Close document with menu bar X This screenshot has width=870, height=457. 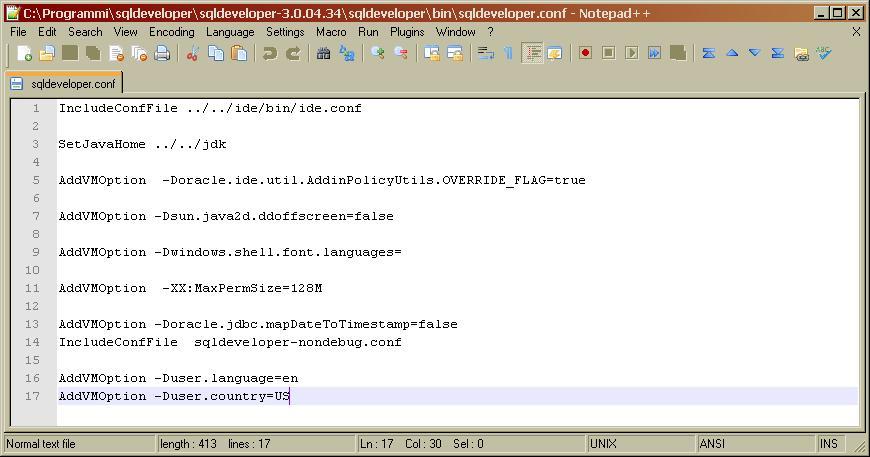pyautogui.click(x=856, y=32)
